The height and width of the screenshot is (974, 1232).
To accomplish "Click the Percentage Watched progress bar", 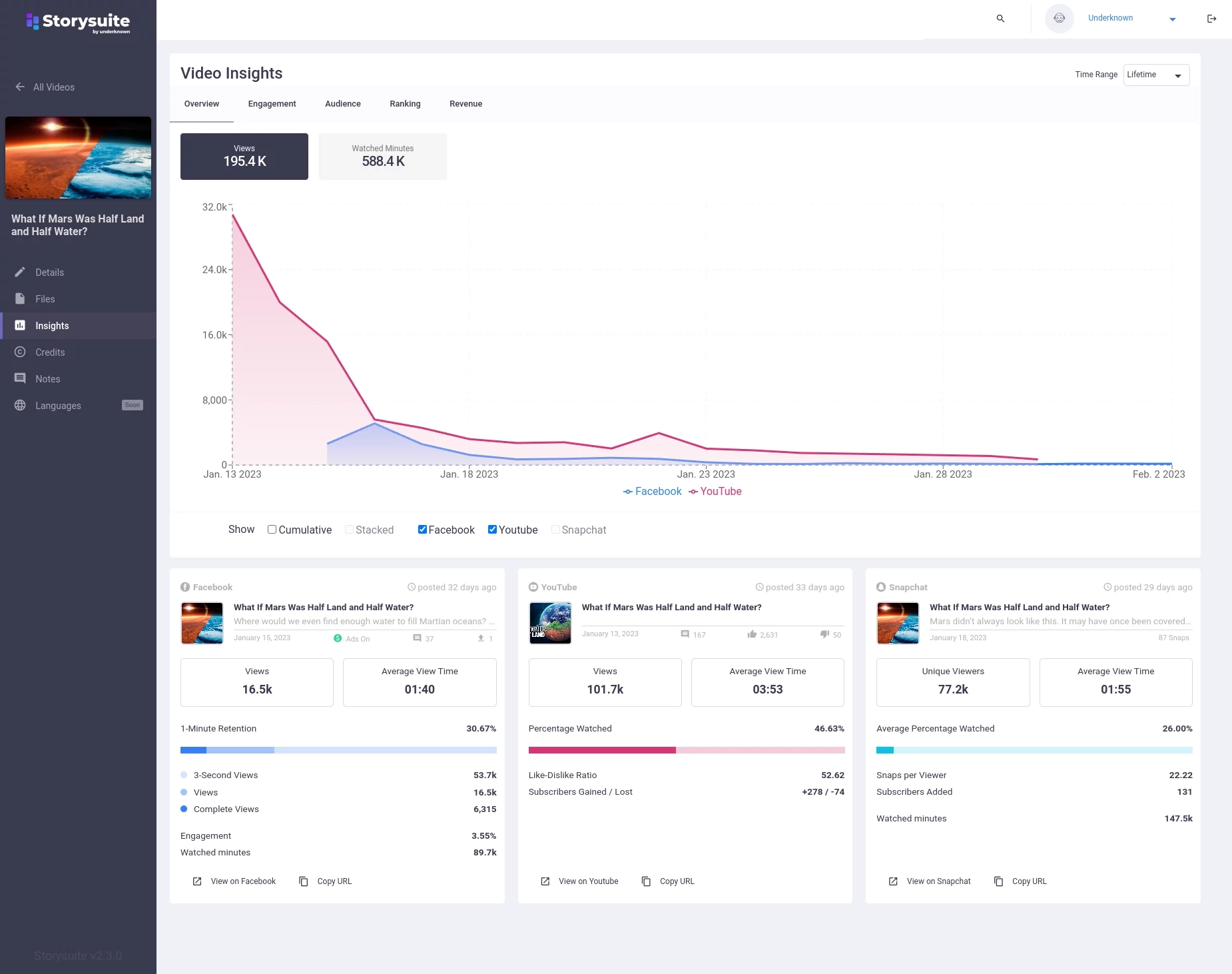I will [x=687, y=750].
